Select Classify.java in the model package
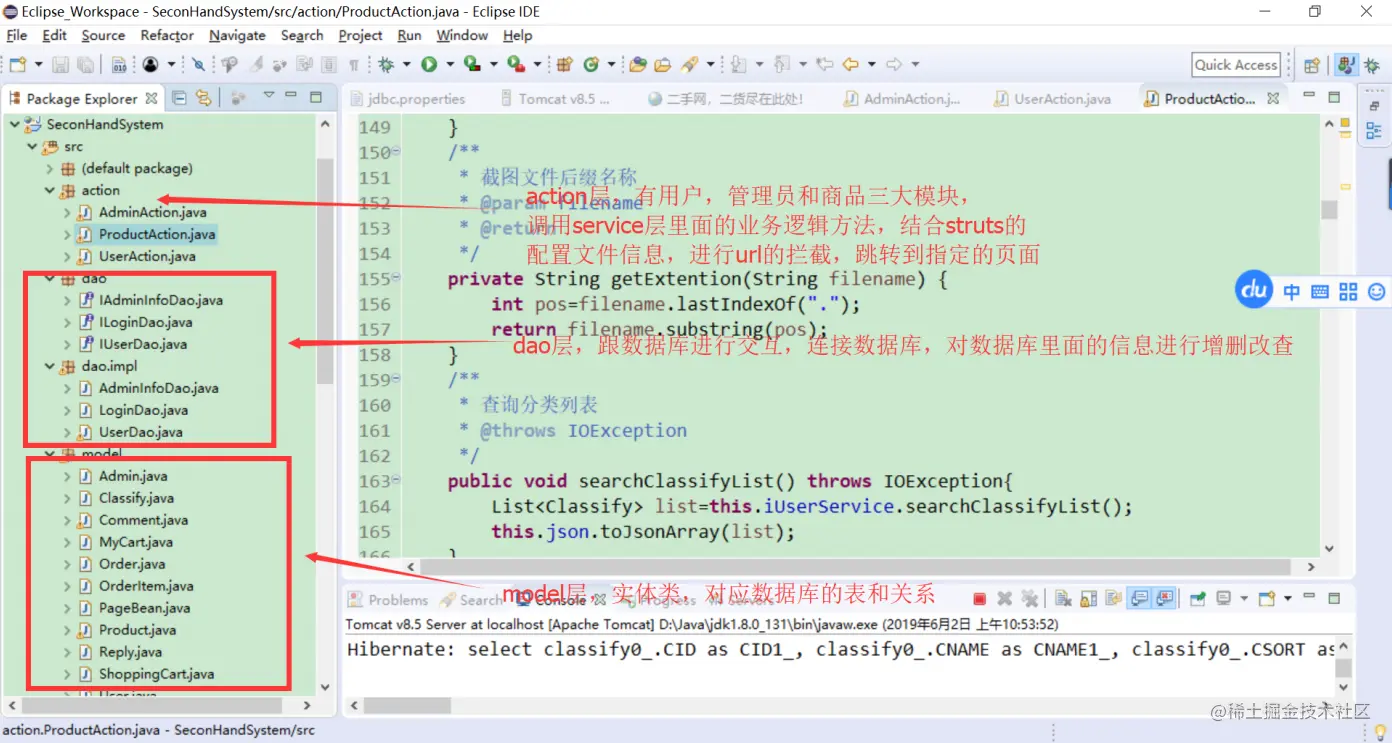The image size is (1392, 743). (x=136, y=498)
